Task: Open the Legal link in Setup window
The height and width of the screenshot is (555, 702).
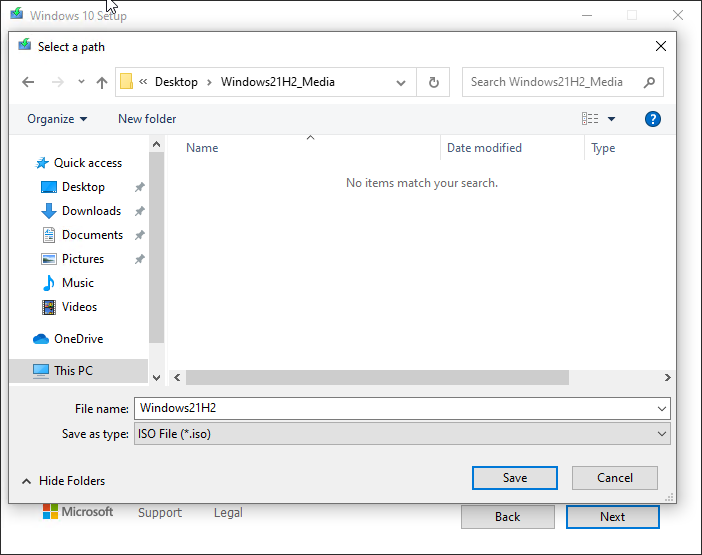Action: 228,512
